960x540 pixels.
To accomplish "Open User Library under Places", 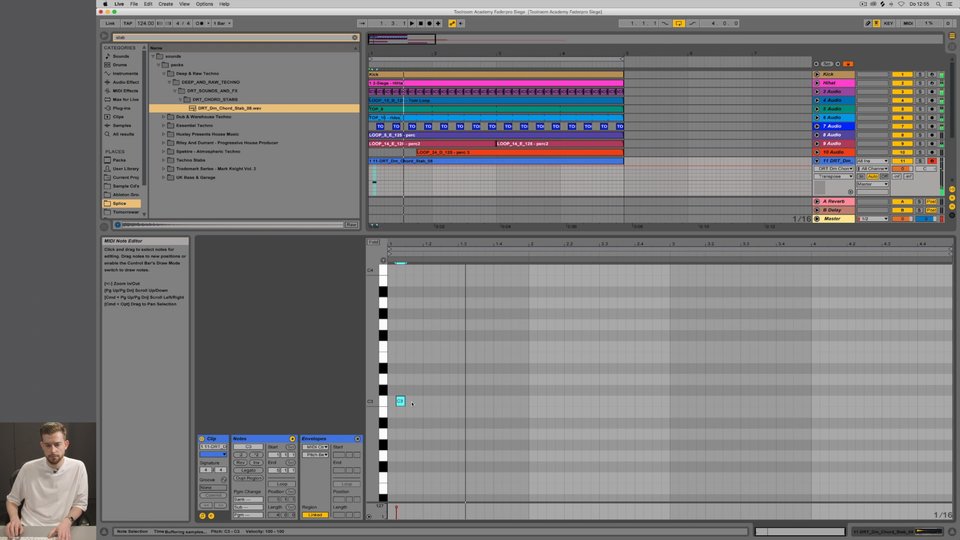I will [126, 168].
